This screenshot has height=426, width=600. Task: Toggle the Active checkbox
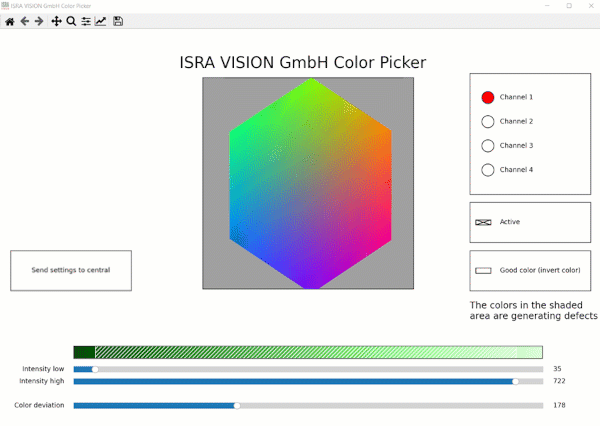point(483,222)
